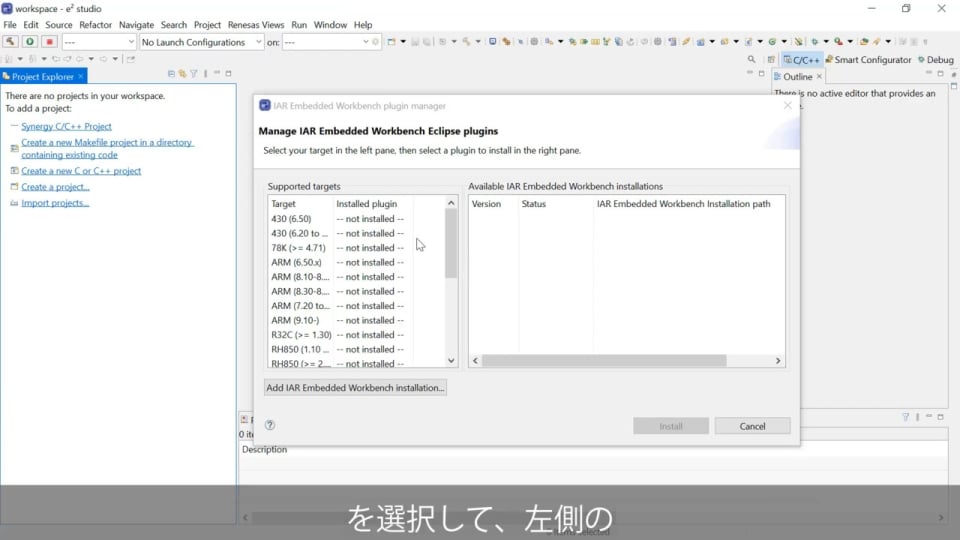Click installations list scroll left arrow

(475, 361)
